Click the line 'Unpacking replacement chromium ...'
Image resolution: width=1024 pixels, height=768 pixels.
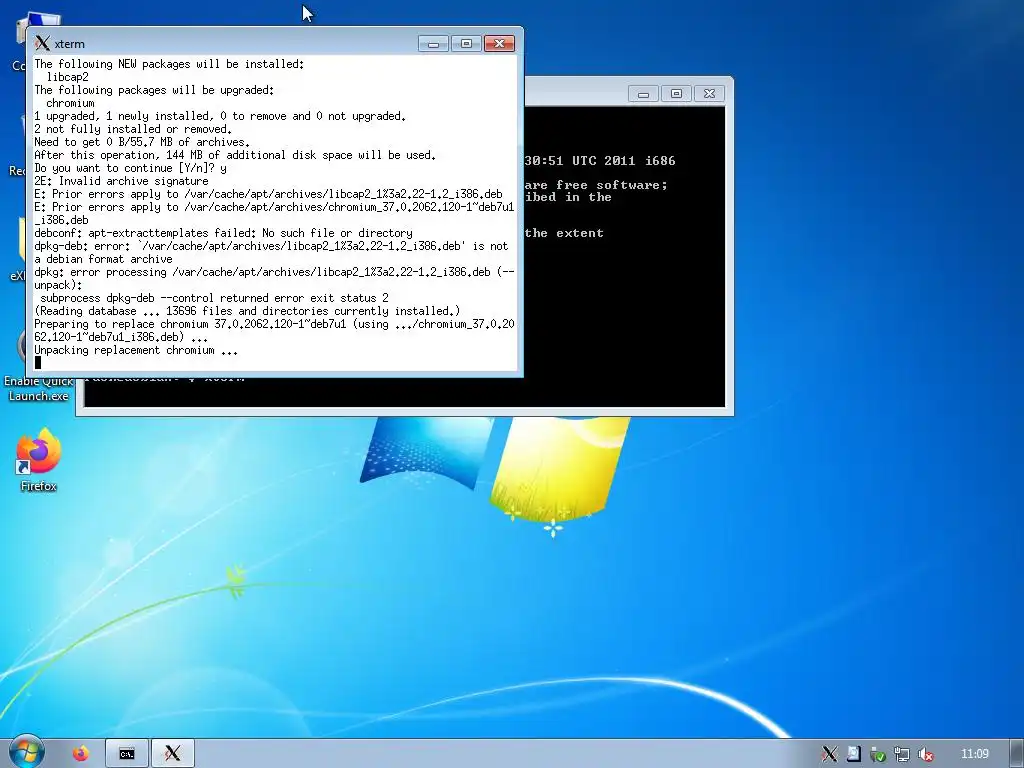click(136, 350)
